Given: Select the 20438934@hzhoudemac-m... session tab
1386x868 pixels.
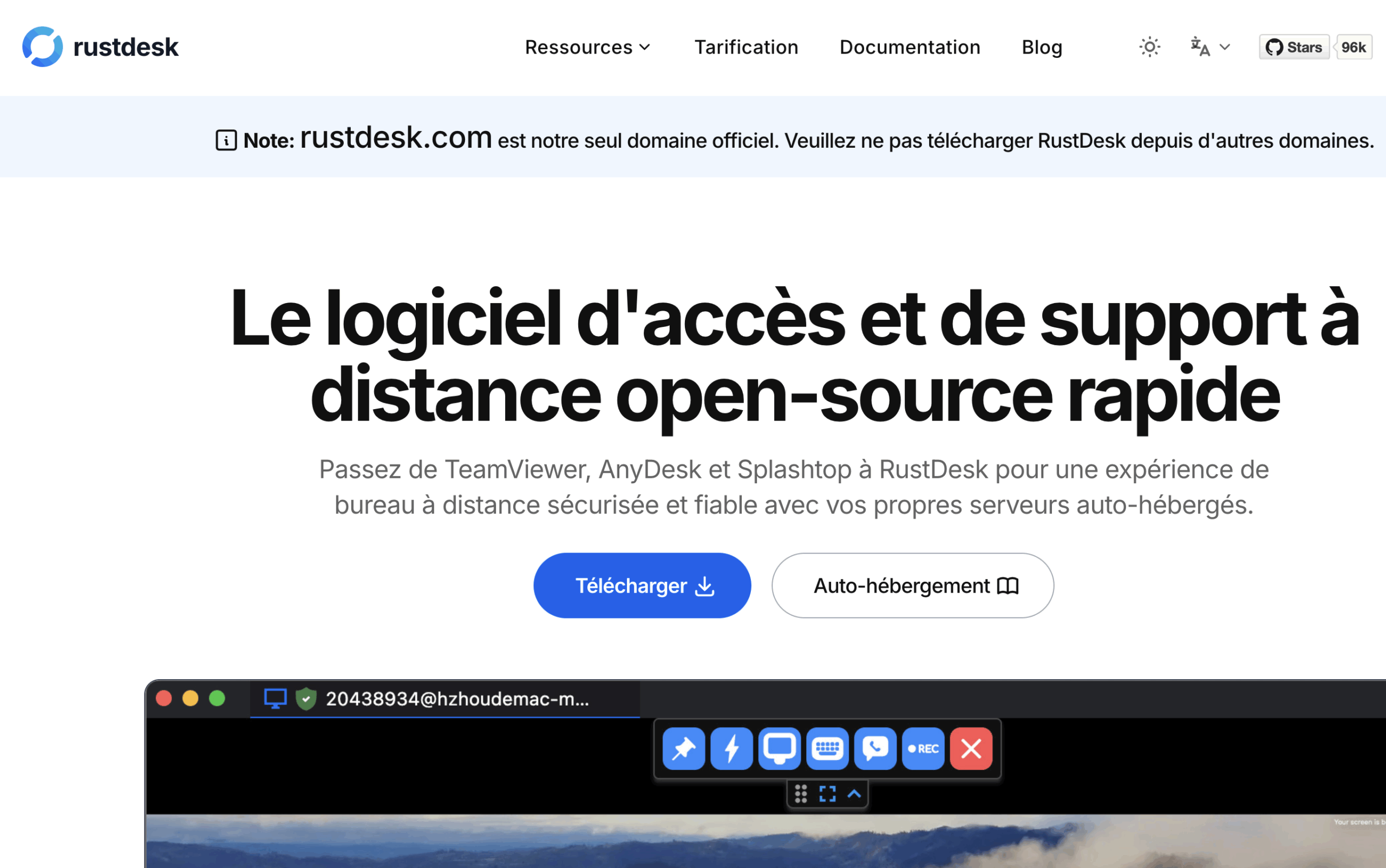Looking at the screenshot, I should pyautogui.click(x=444, y=699).
